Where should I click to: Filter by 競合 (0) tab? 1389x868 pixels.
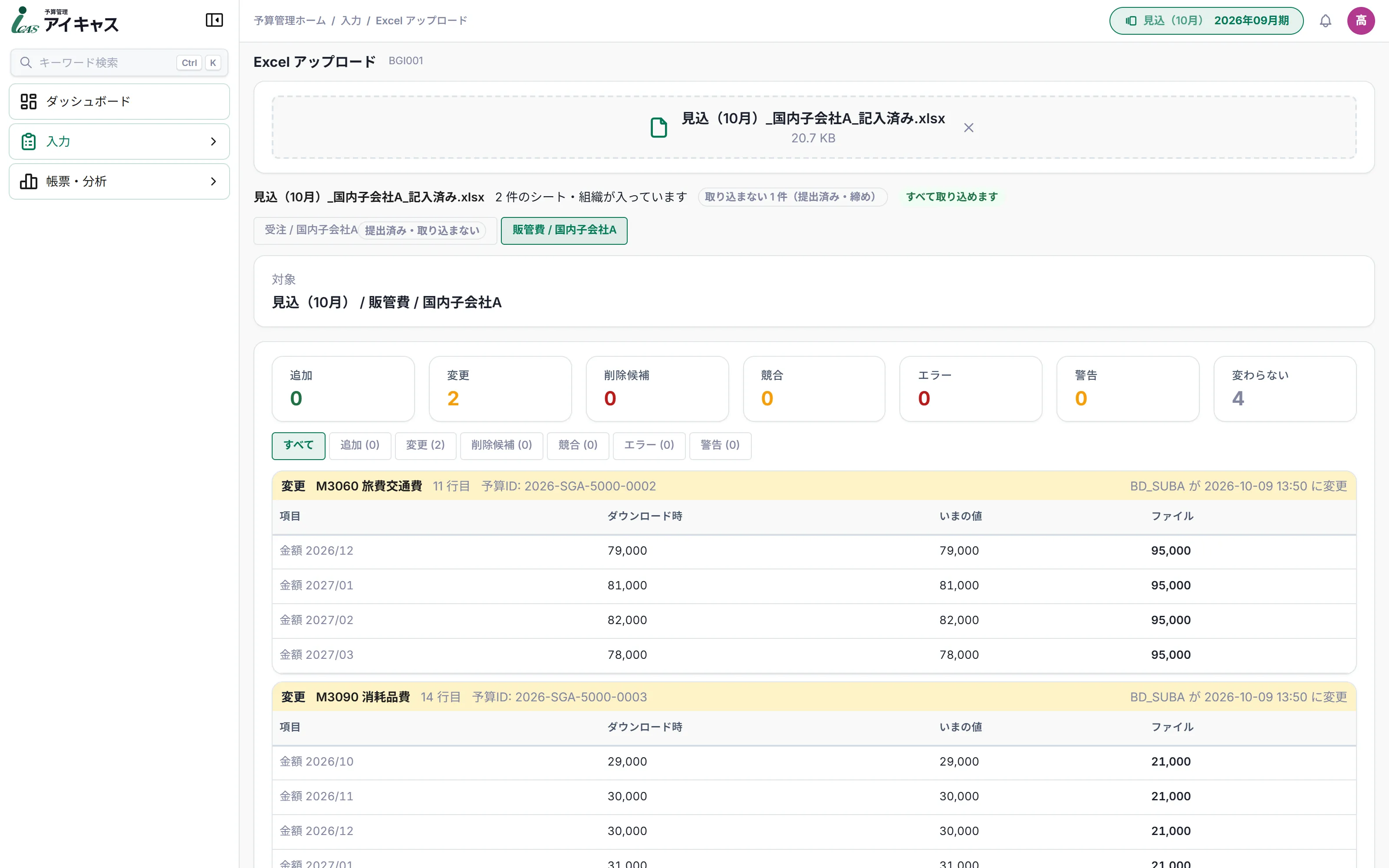pos(578,446)
